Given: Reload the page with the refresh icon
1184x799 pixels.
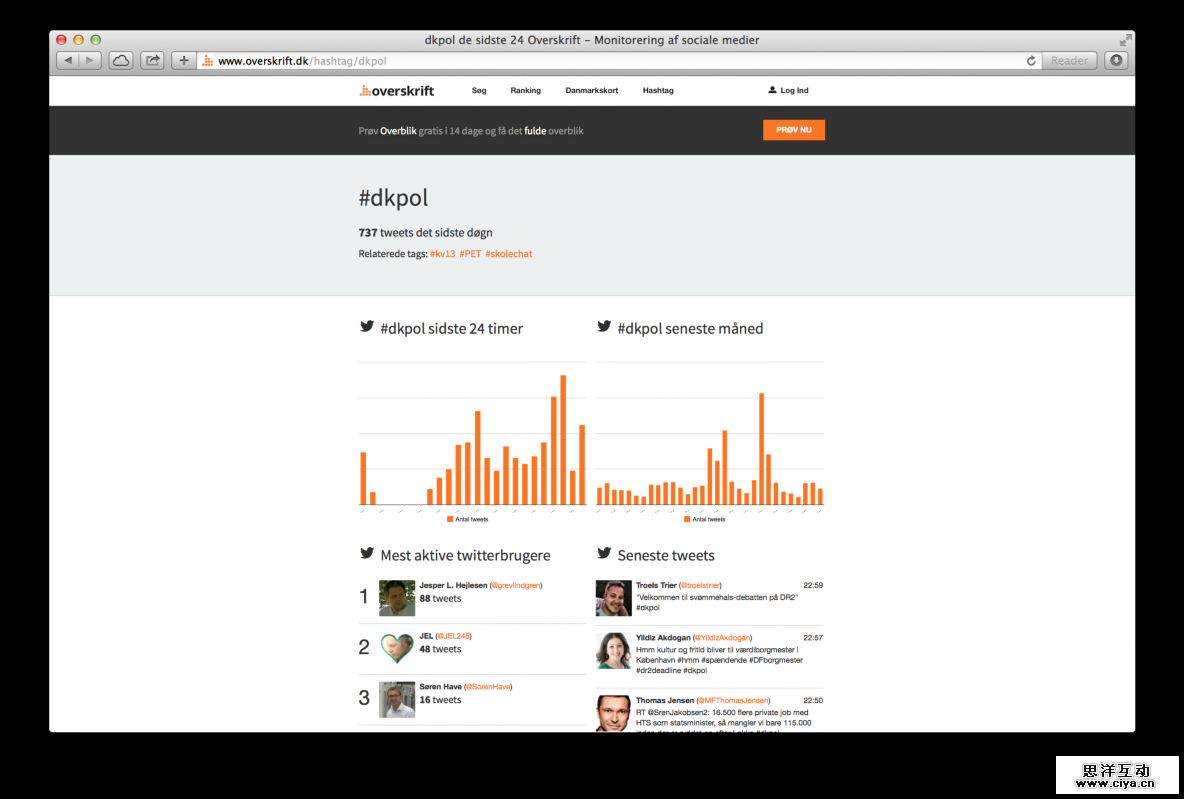Looking at the screenshot, I should 1031,61.
